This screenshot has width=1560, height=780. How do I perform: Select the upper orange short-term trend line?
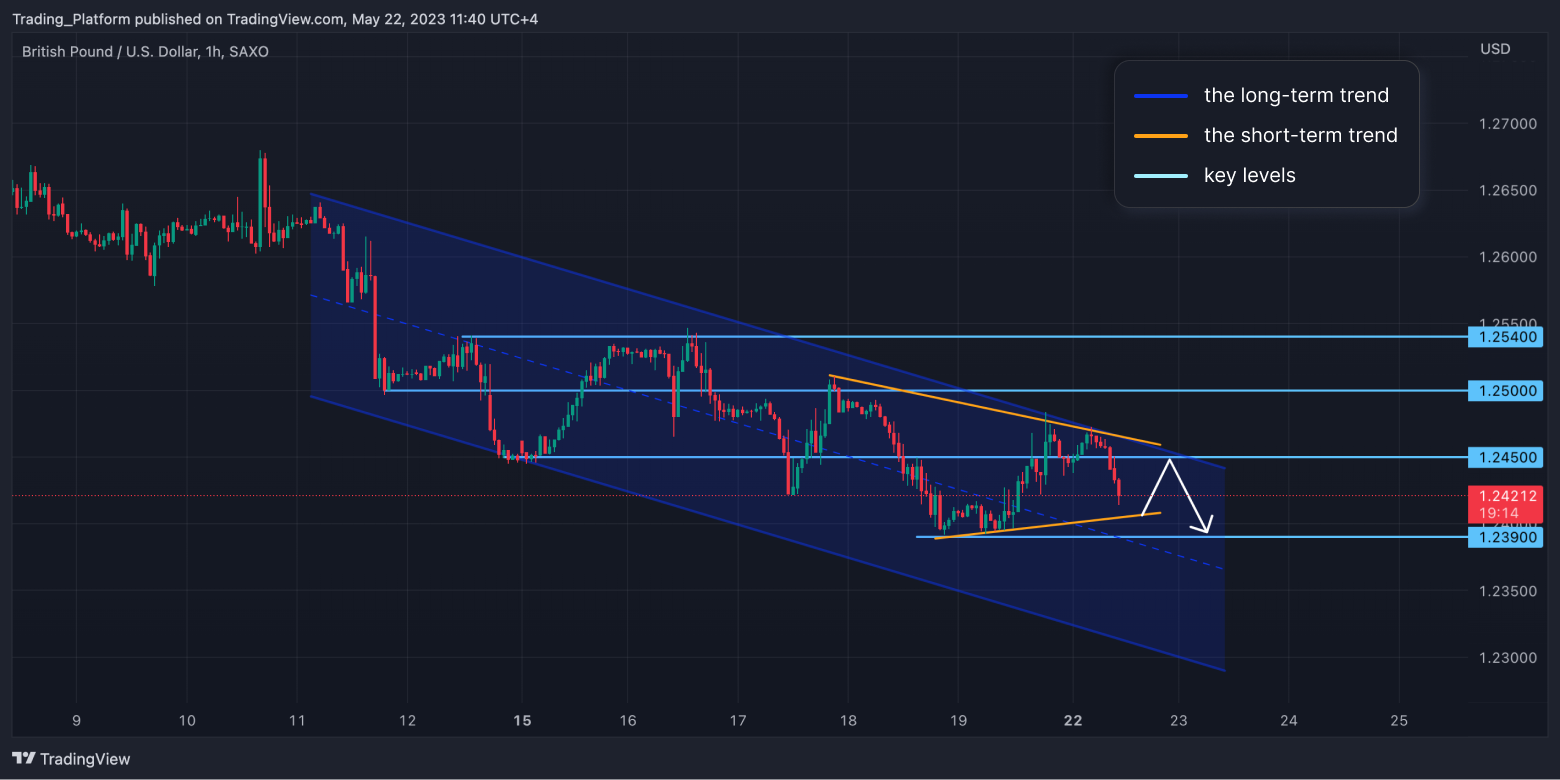(994, 410)
